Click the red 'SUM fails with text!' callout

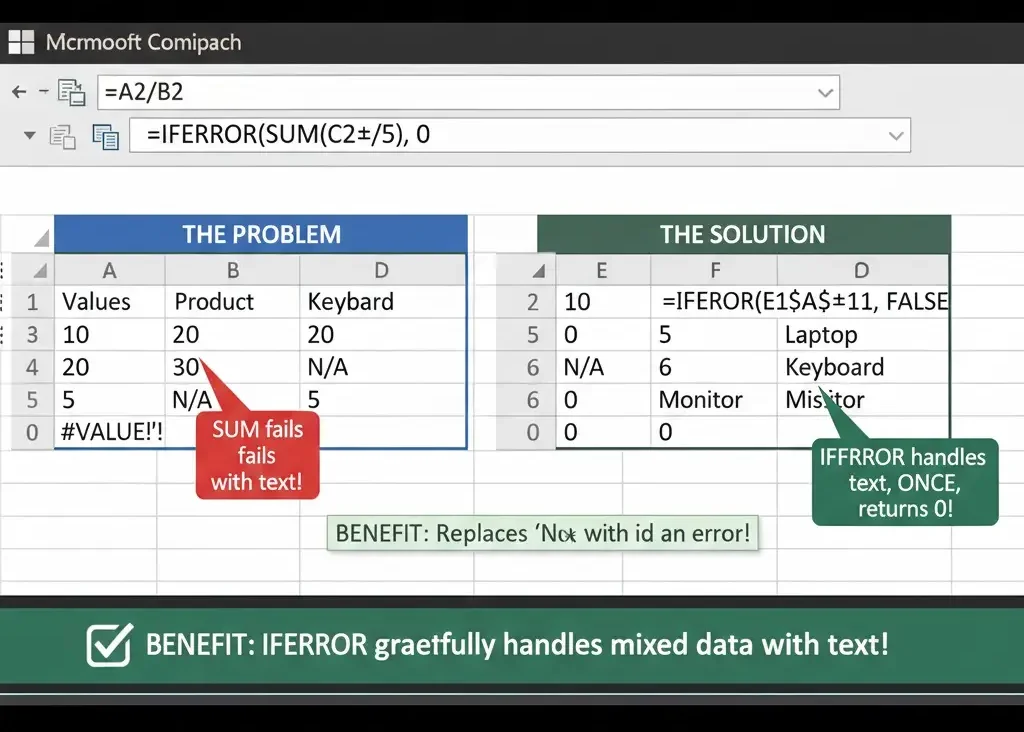(256, 455)
